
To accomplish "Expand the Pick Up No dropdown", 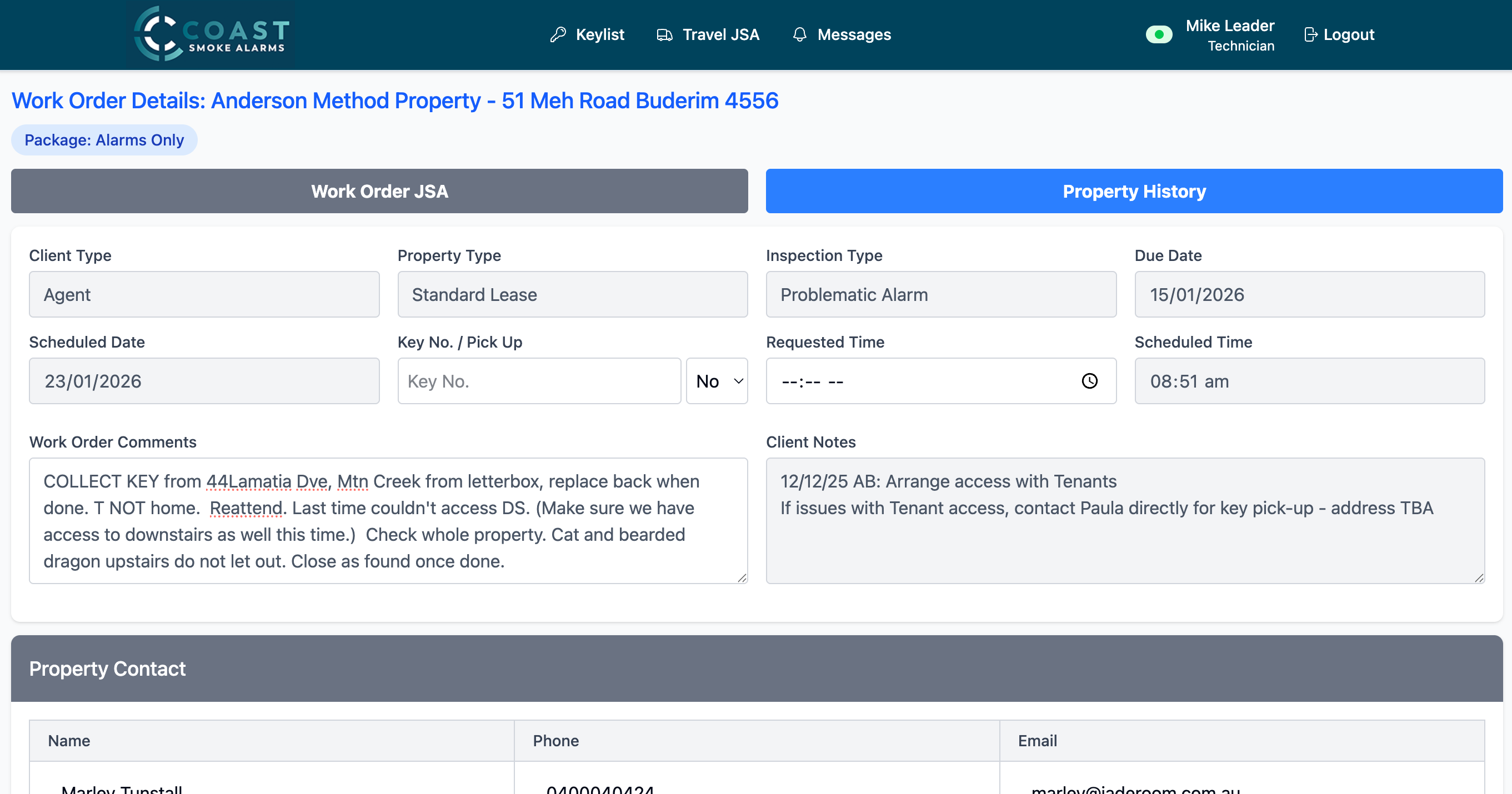I will pos(717,381).
